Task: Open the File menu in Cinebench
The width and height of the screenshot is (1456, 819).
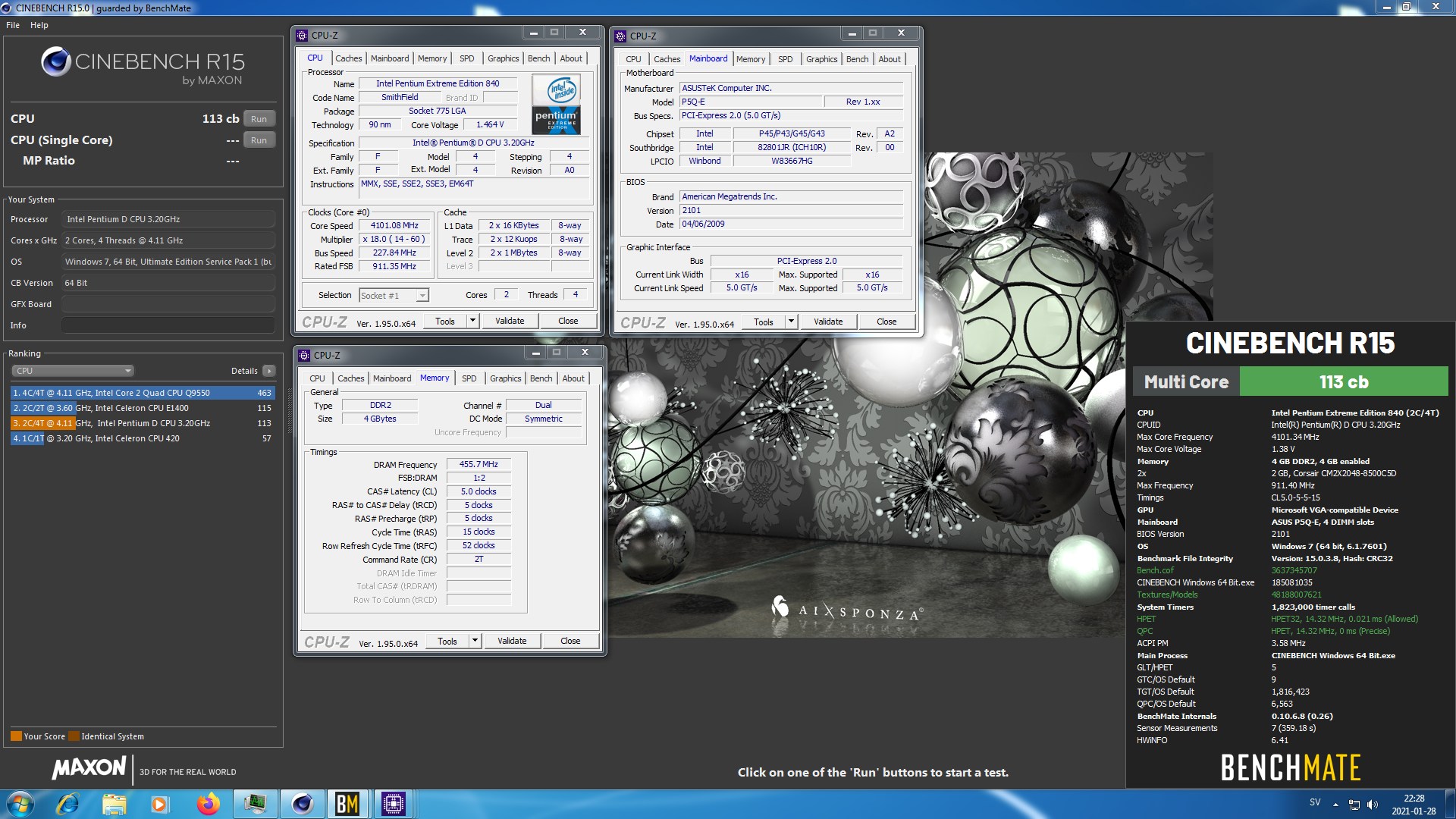Action: tap(13, 25)
